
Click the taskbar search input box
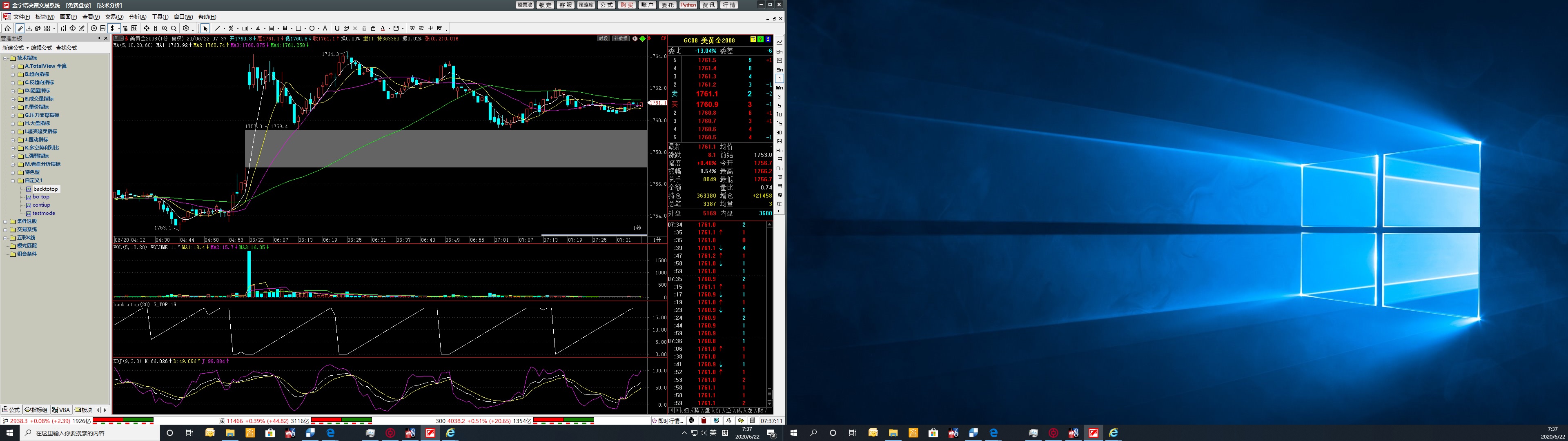coord(89,433)
